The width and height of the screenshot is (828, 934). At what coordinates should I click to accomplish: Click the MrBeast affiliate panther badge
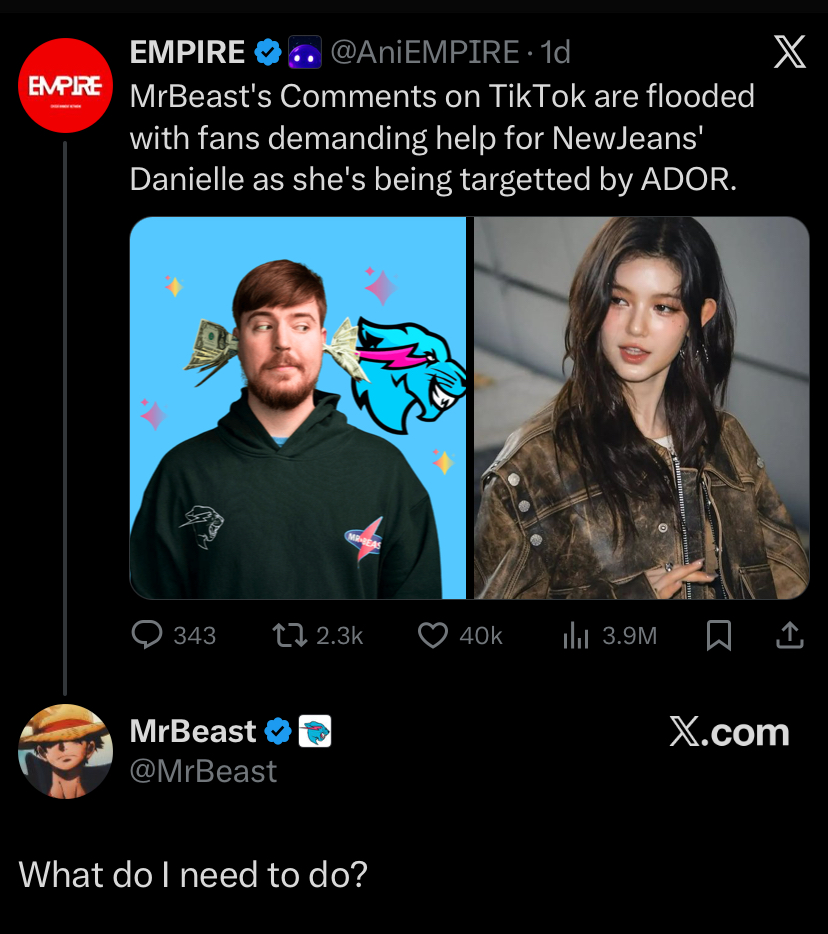[315, 732]
